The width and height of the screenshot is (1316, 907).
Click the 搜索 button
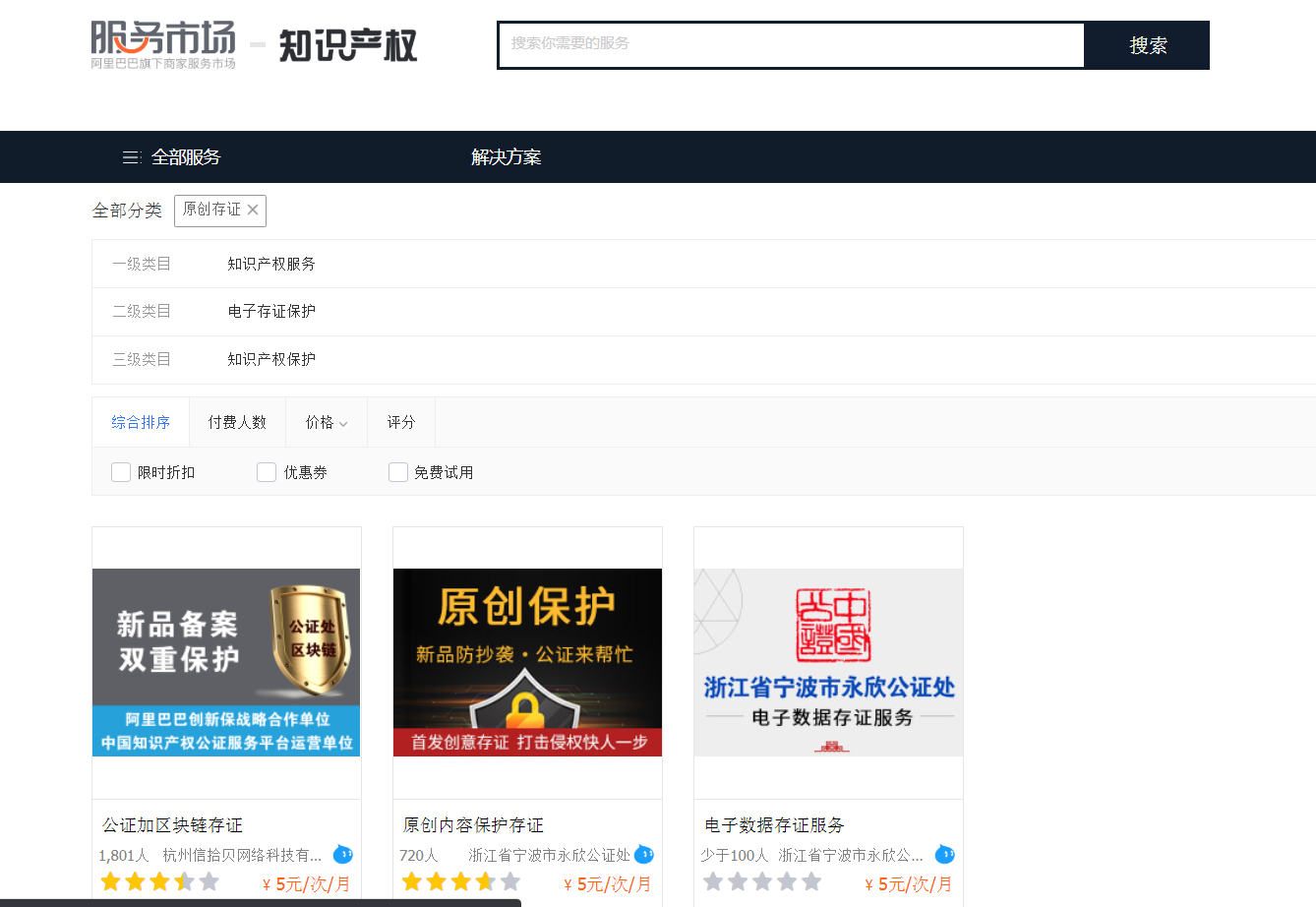click(1147, 45)
